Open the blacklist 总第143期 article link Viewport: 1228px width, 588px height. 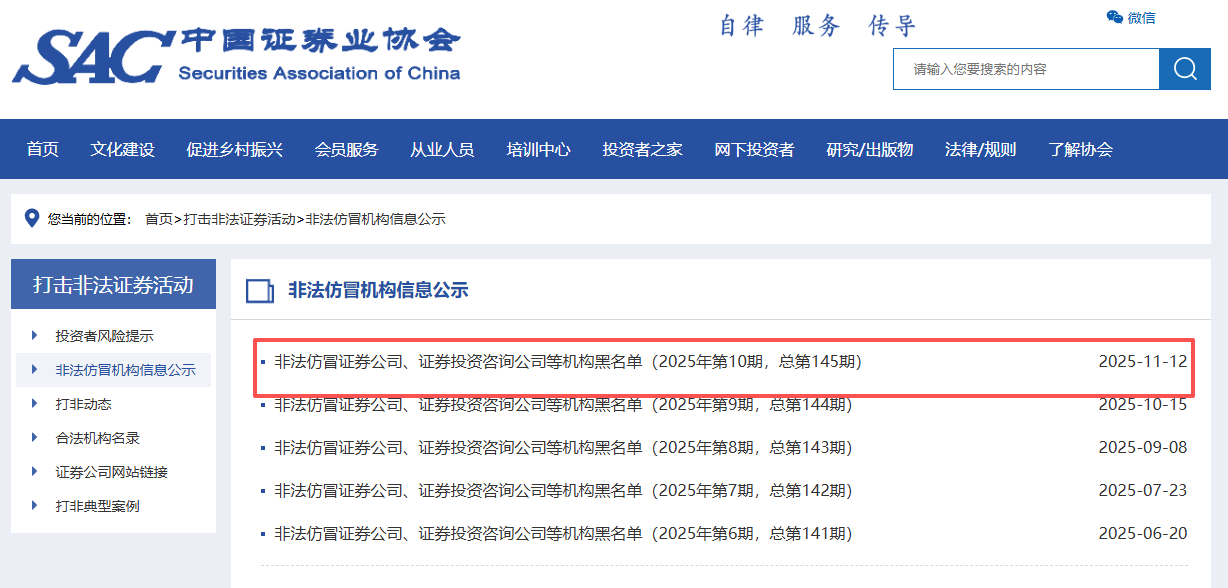click(x=563, y=447)
